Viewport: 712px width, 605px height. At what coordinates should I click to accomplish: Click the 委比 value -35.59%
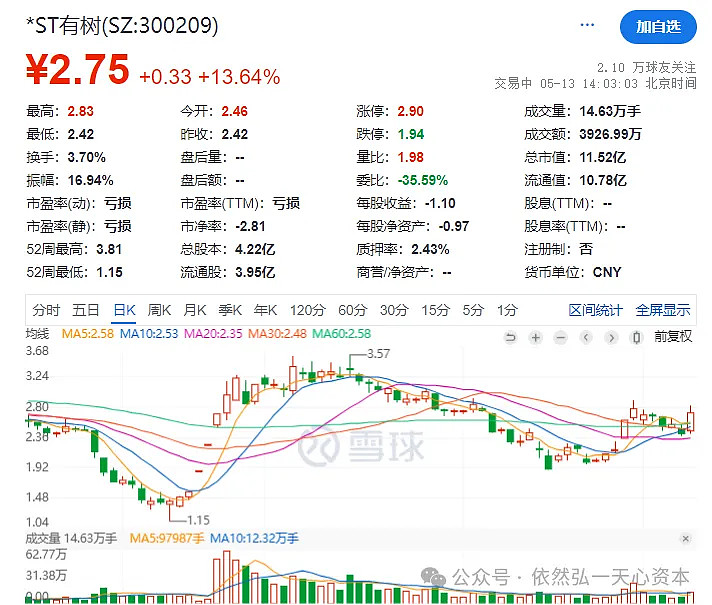point(423,180)
